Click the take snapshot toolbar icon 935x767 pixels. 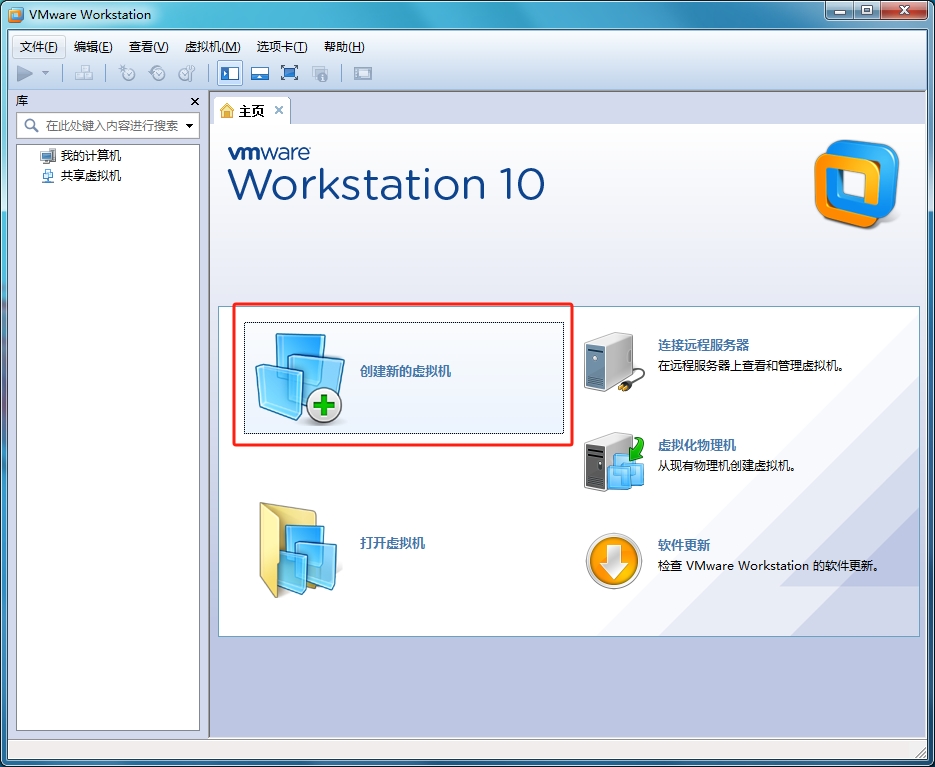[127, 73]
